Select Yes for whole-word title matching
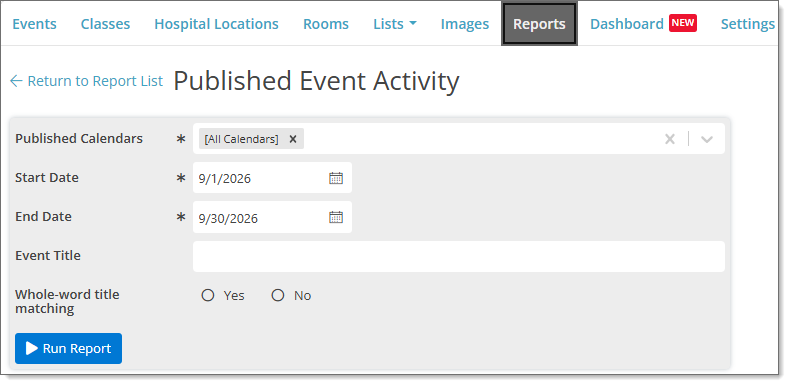789x385 pixels. [208, 295]
